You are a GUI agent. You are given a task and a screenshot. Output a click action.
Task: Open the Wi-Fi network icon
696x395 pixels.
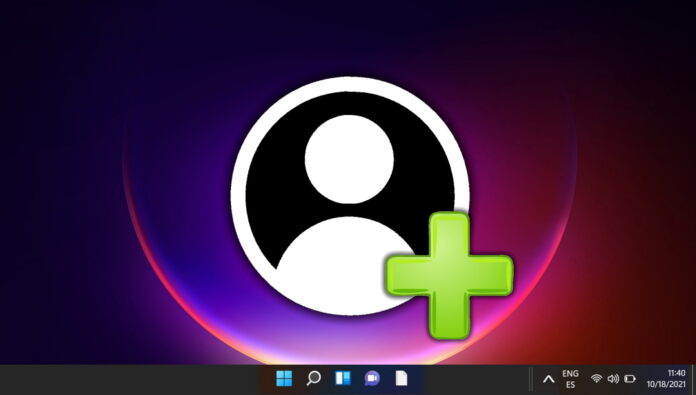click(x=597, y=379)
